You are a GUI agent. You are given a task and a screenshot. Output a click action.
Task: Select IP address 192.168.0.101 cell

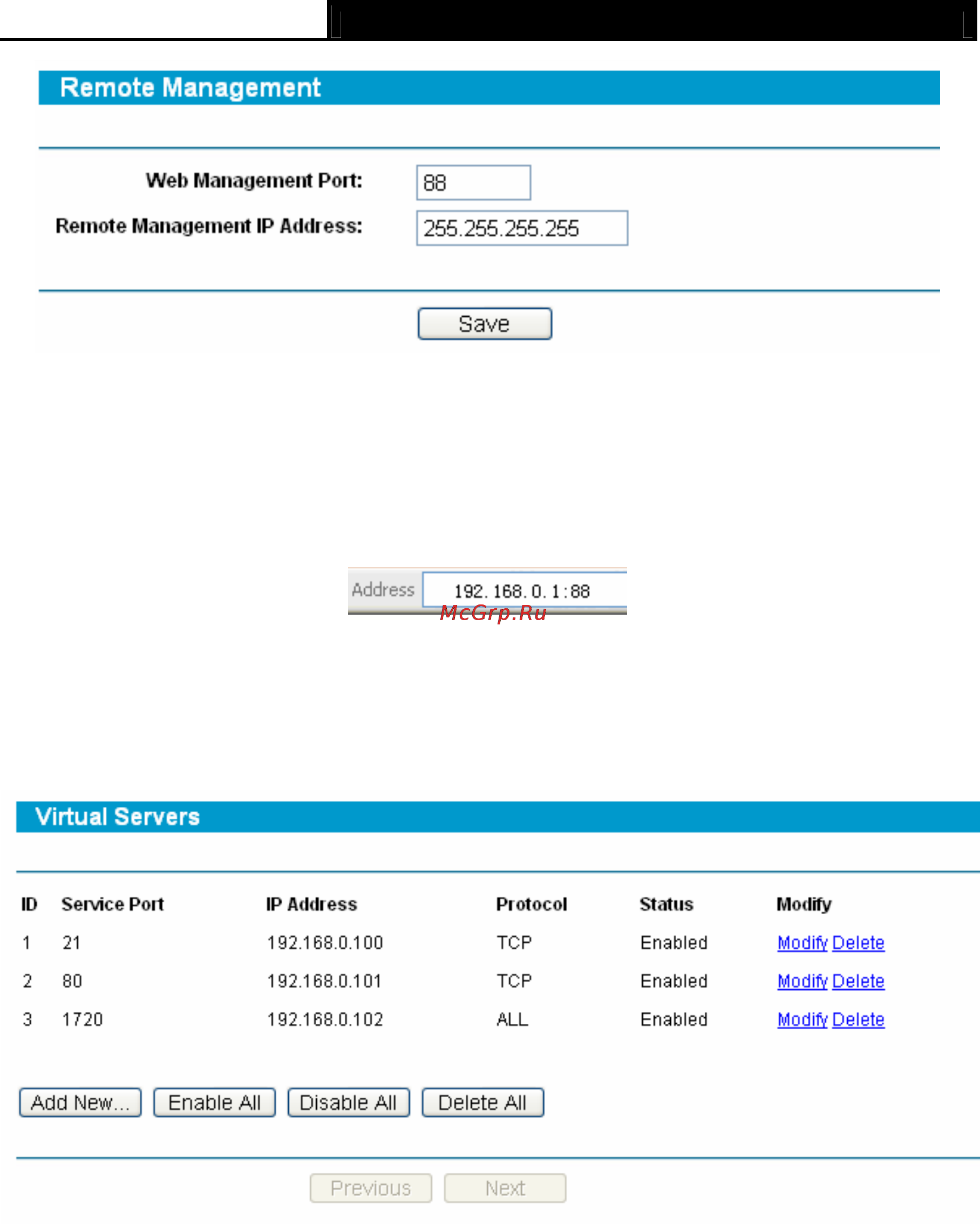coord(325,981)
